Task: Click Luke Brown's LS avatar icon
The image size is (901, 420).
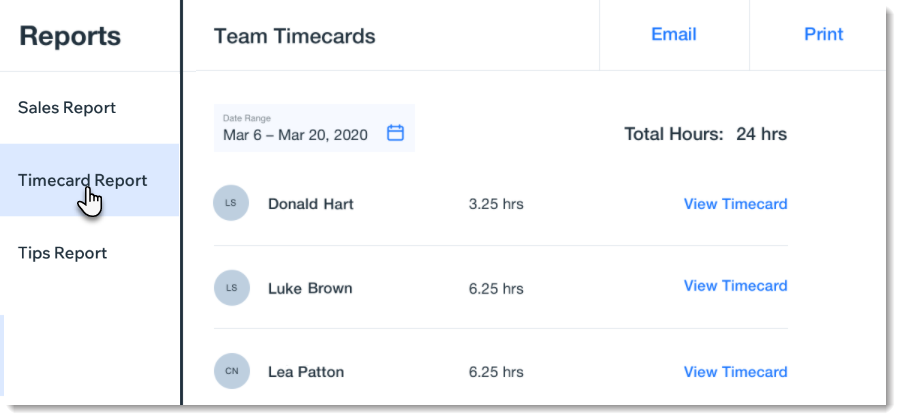Action: (x=232, y=287)
